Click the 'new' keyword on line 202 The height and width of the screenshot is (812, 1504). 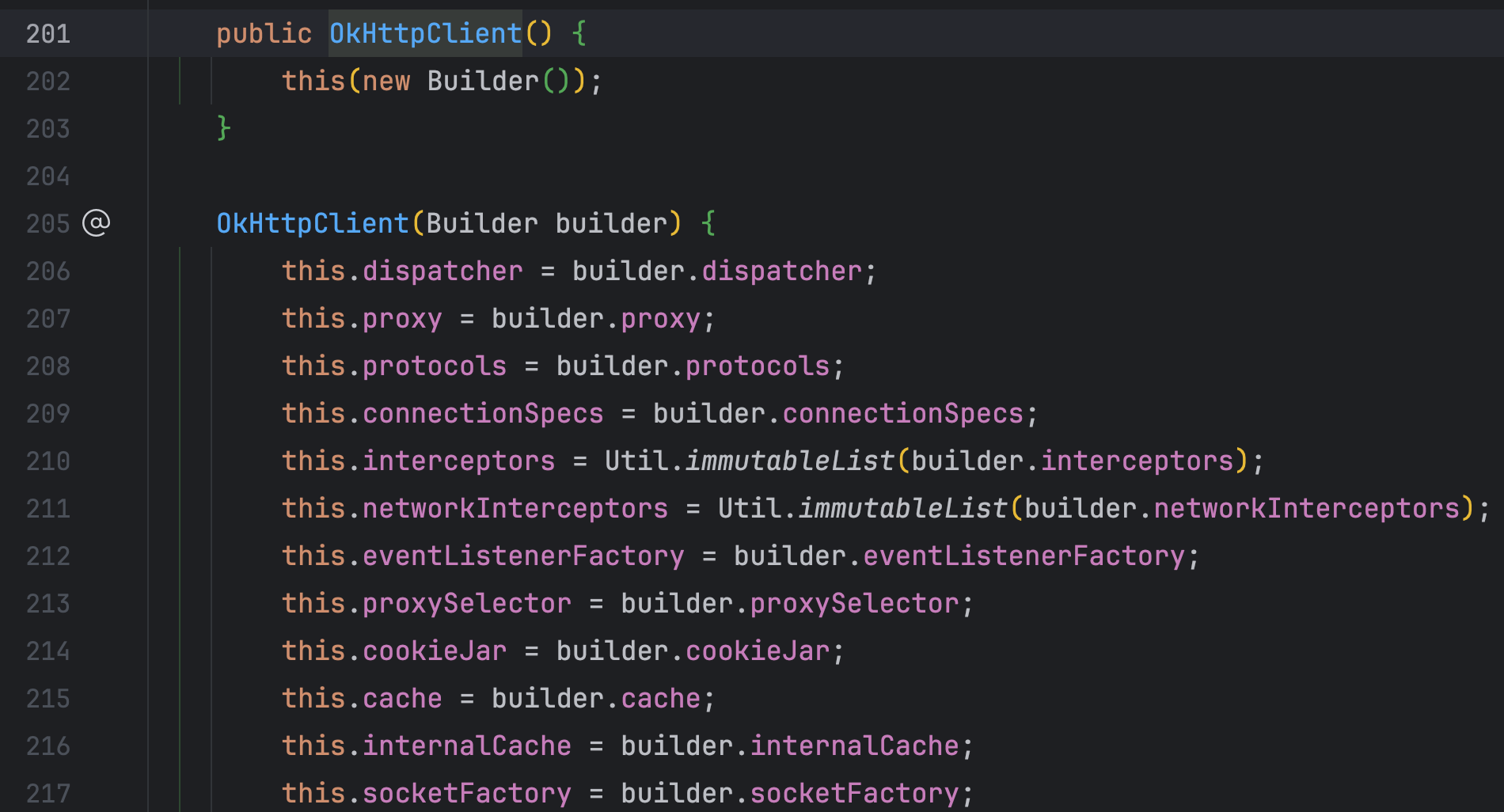tap(386, 81)
